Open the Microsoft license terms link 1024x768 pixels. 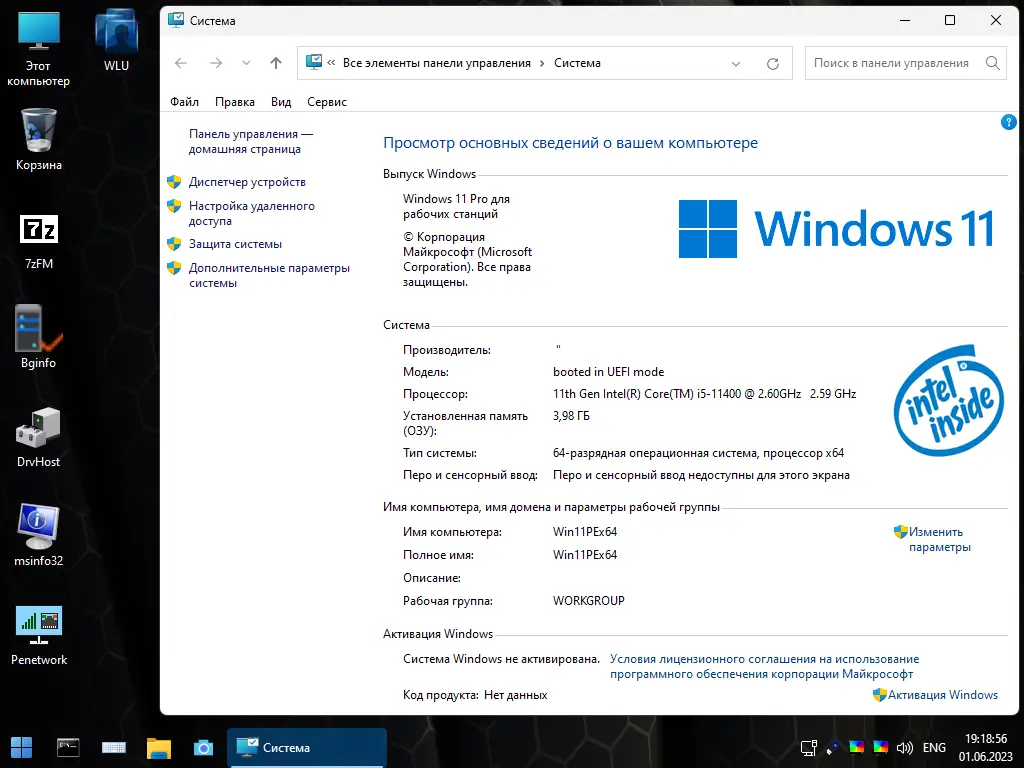click(x=764, y=667)
